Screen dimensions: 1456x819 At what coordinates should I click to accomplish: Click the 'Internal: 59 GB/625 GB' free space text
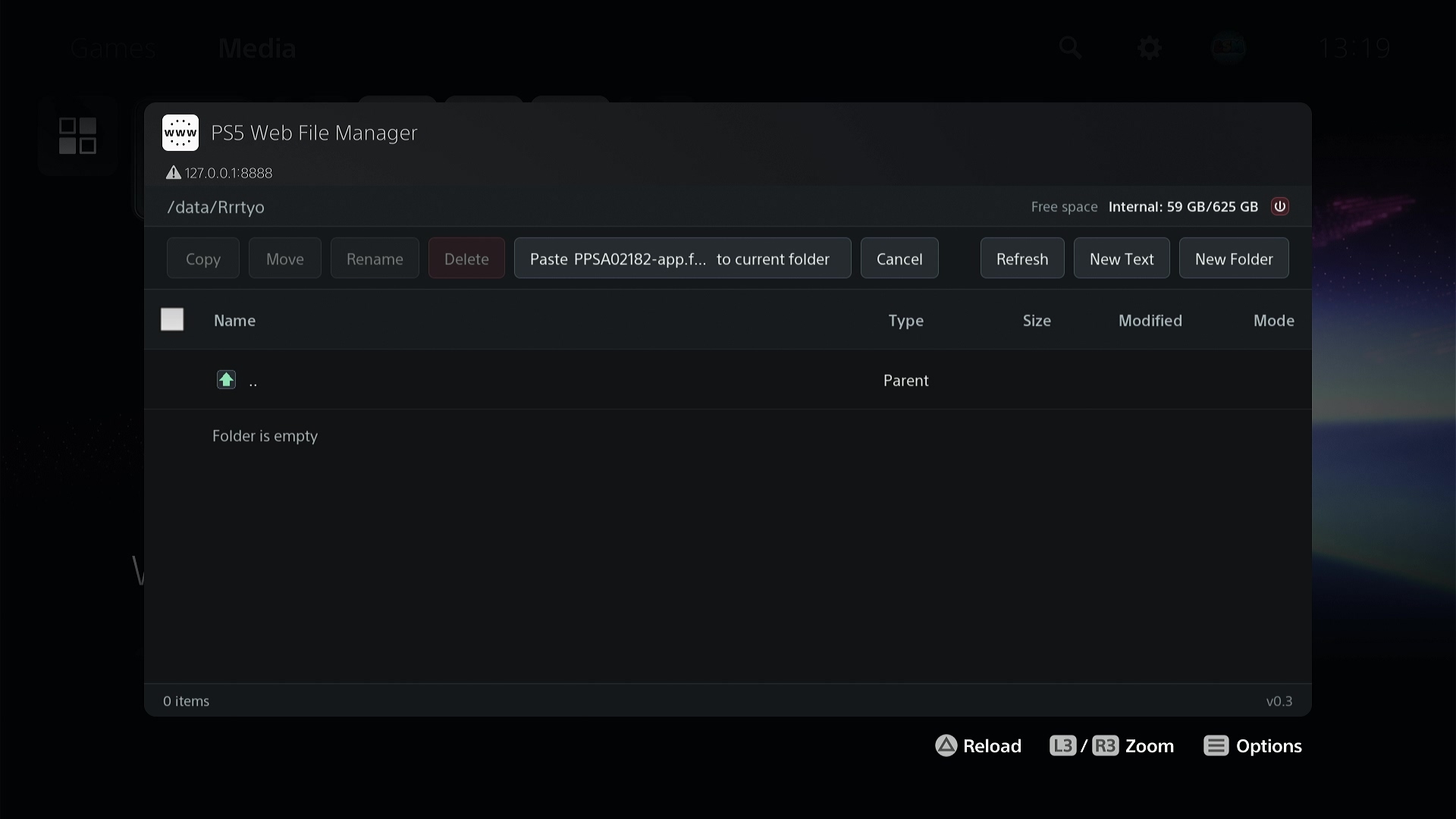coord(1183,206)
